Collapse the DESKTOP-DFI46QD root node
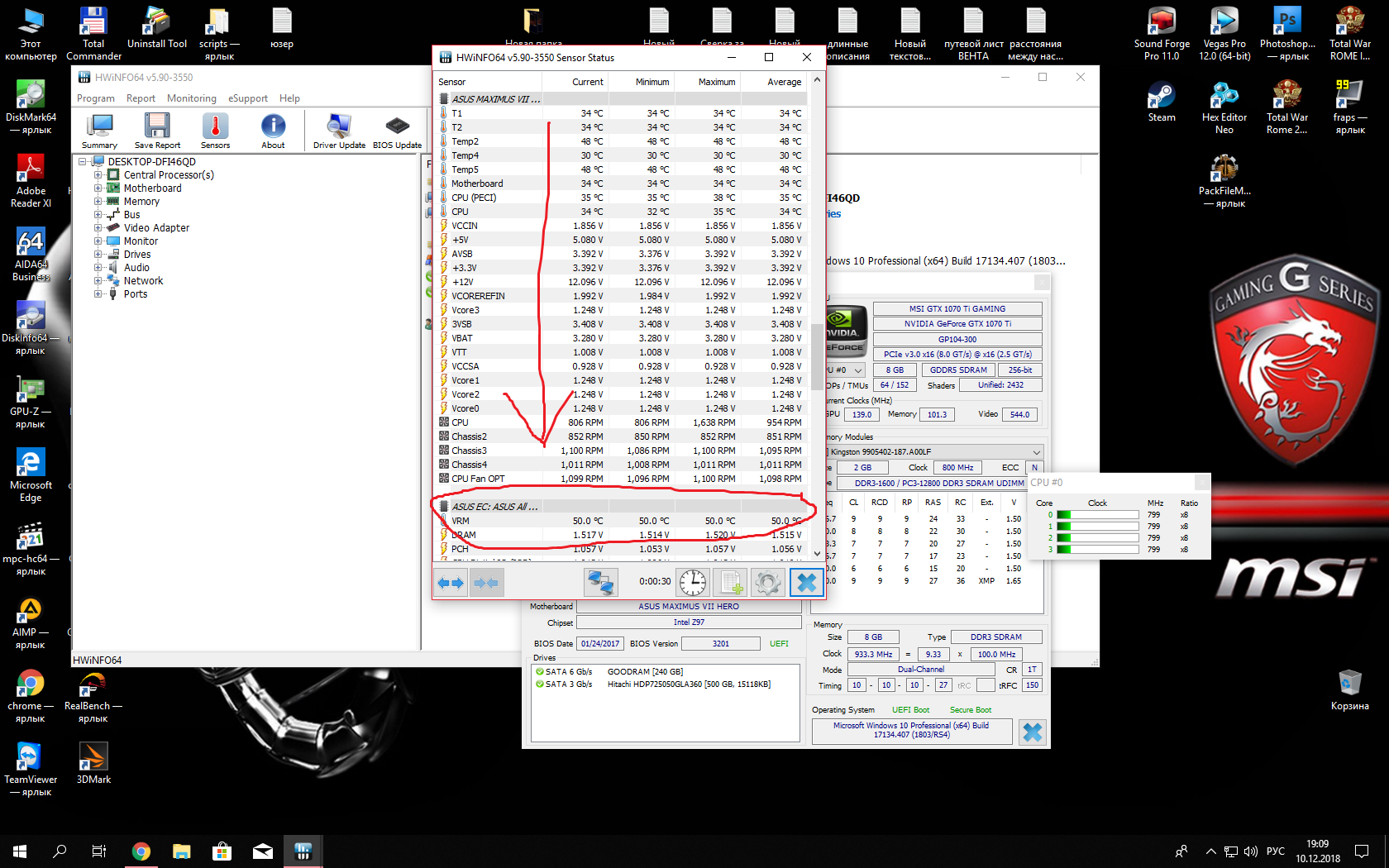Screen dimensions: 1389x868 click(x=83, y=162)
